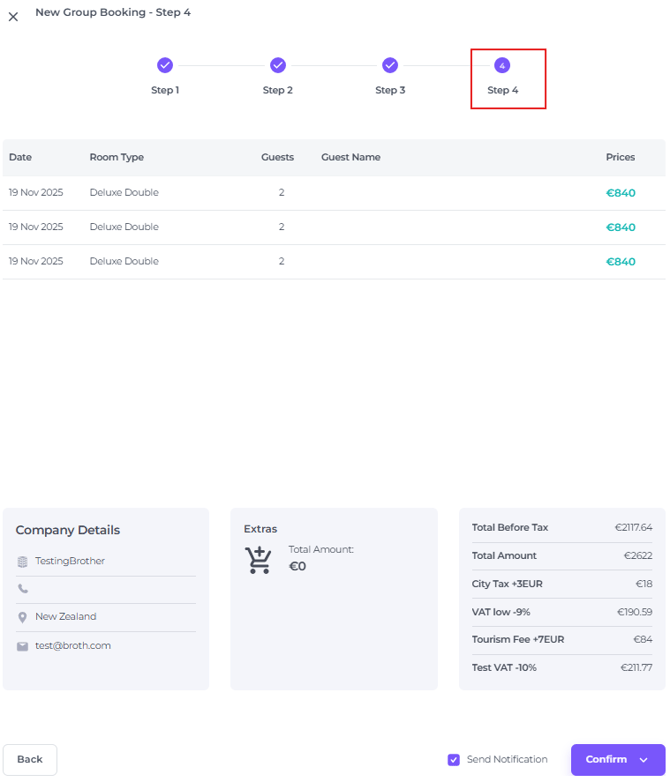670x782 pixels.
Task: Click the €840 price in the second row
Action: (x=620, y=227)
